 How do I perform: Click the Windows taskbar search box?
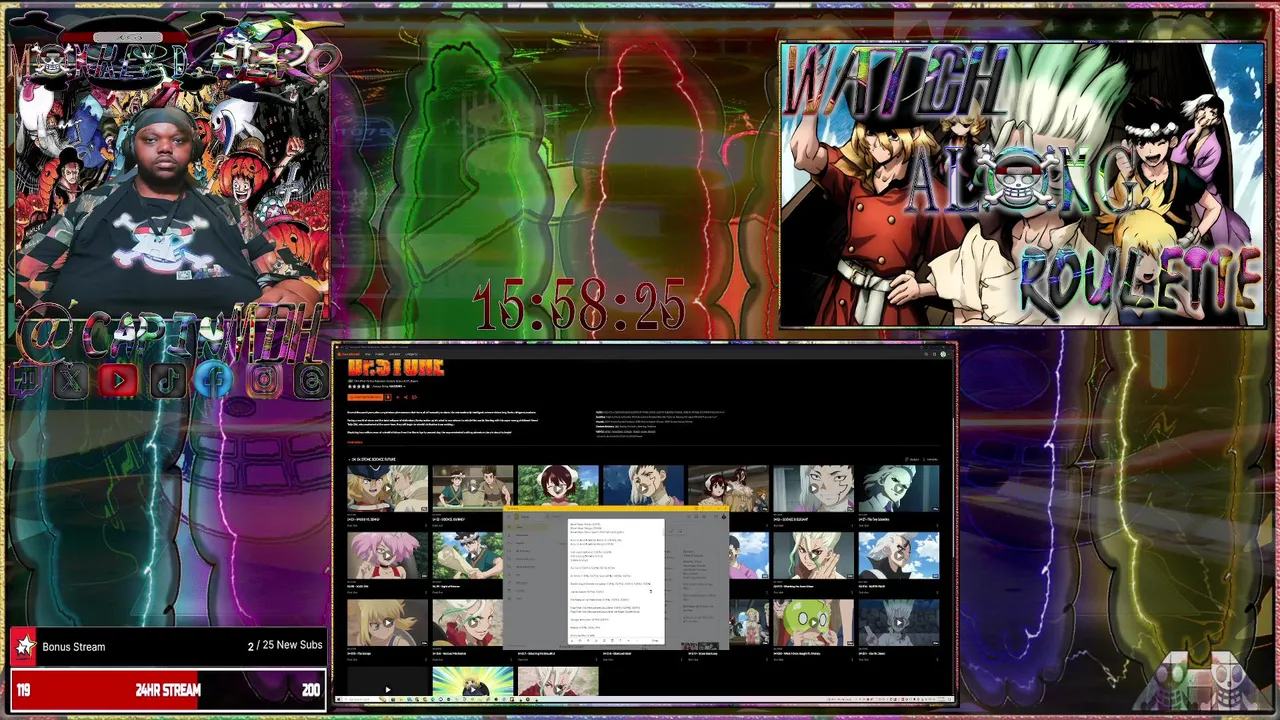click(x=363, y=698)
